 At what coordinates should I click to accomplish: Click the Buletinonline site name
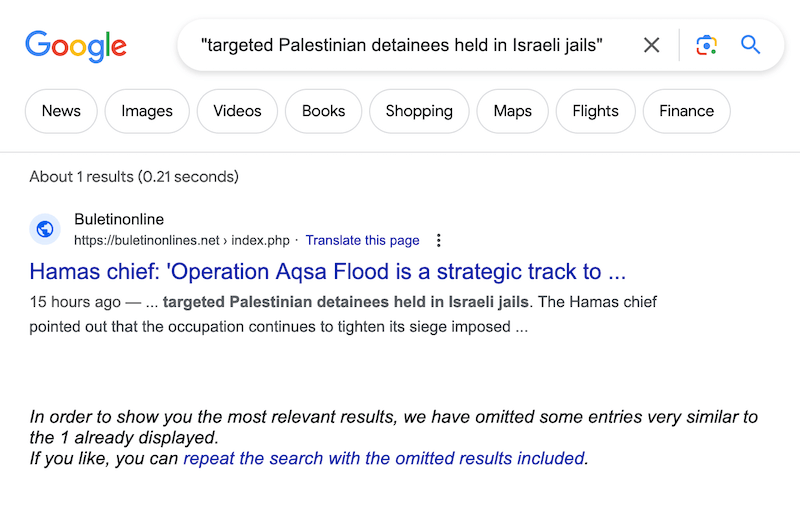[119, 219]
